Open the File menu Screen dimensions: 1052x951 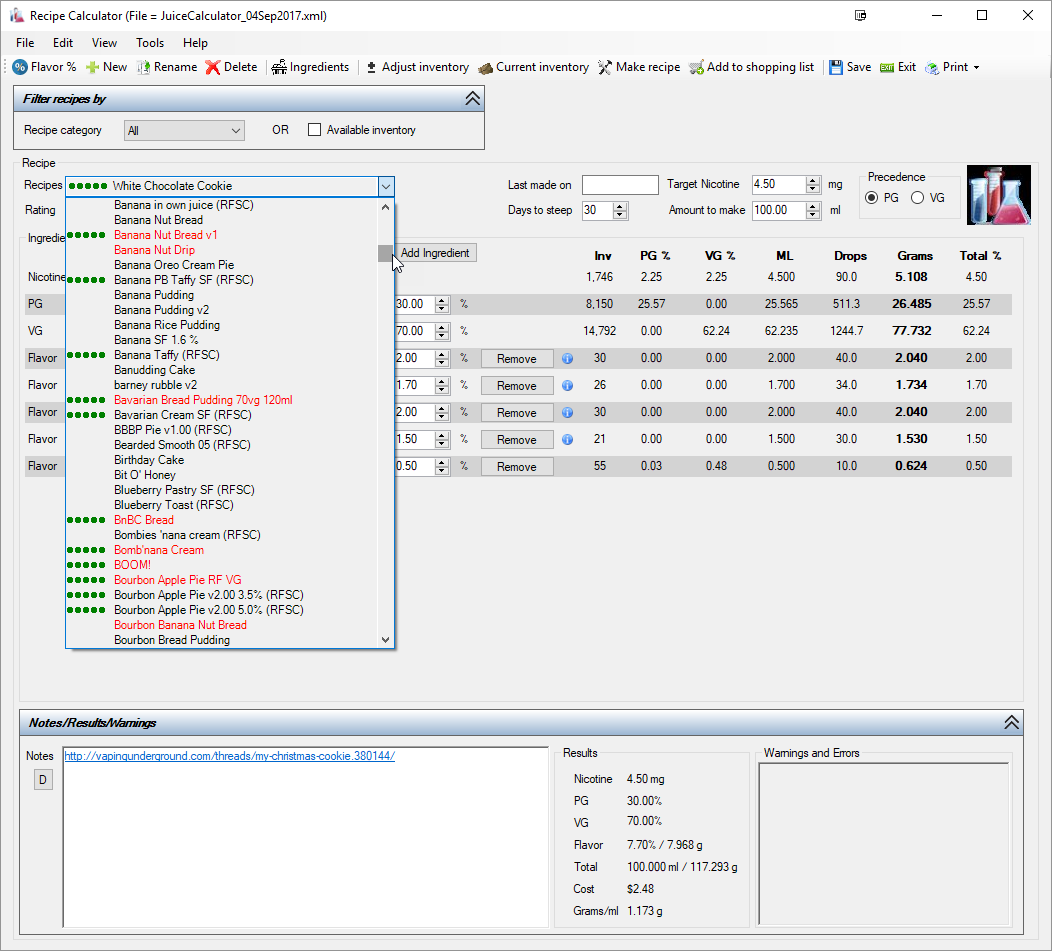(x=25, y=43)
